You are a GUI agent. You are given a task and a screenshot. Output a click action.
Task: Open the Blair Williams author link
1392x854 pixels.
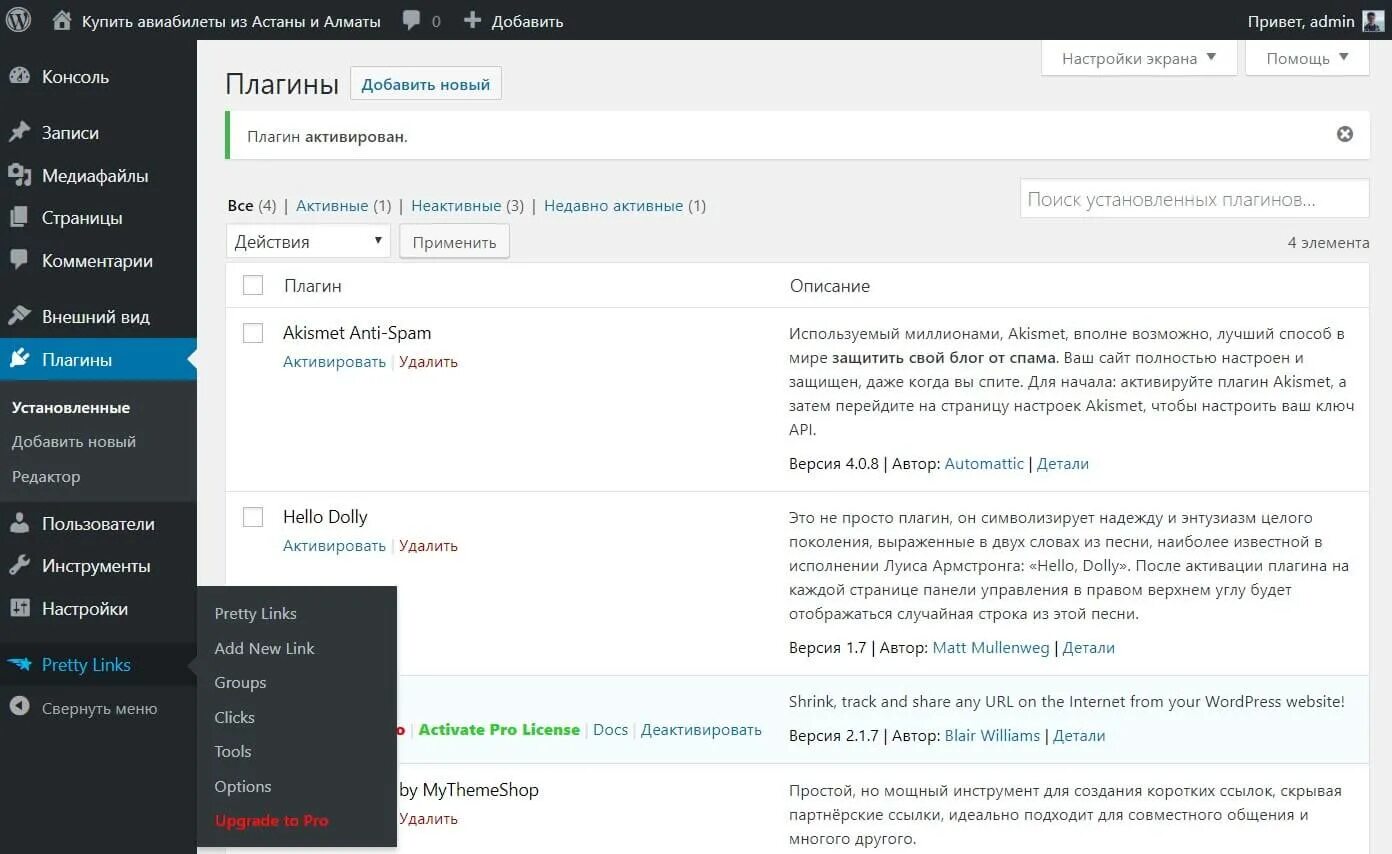pyautogui.click(x=992, y=736)
